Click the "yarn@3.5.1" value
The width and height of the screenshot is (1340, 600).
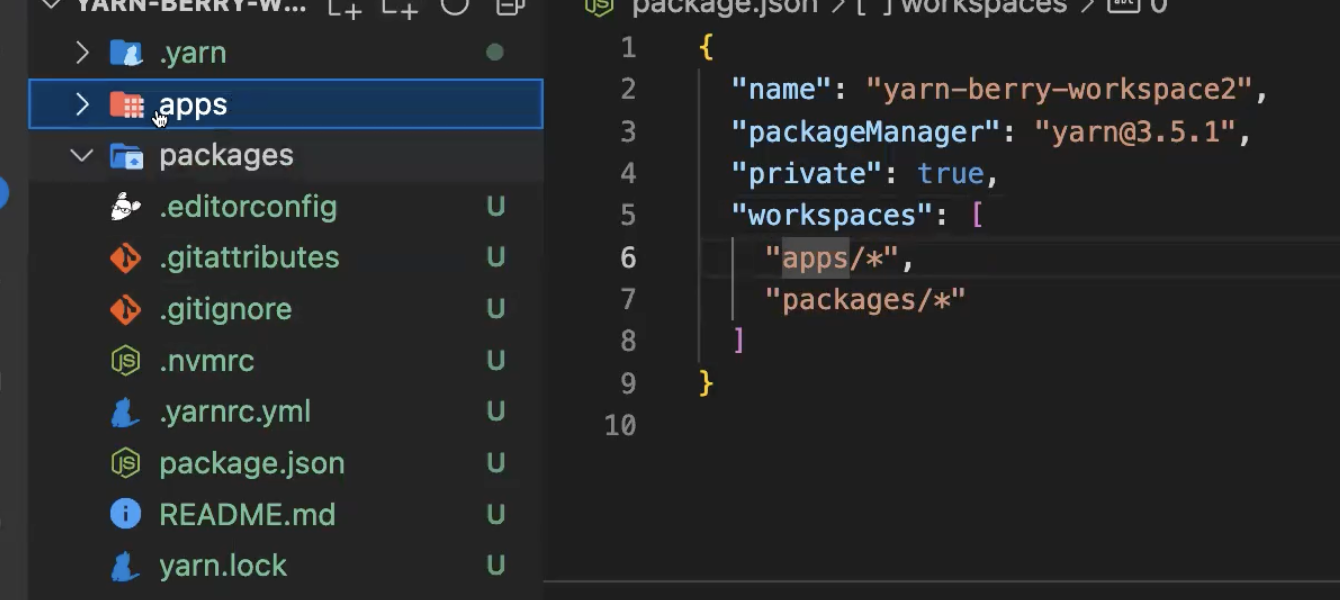click(1135, 132)
